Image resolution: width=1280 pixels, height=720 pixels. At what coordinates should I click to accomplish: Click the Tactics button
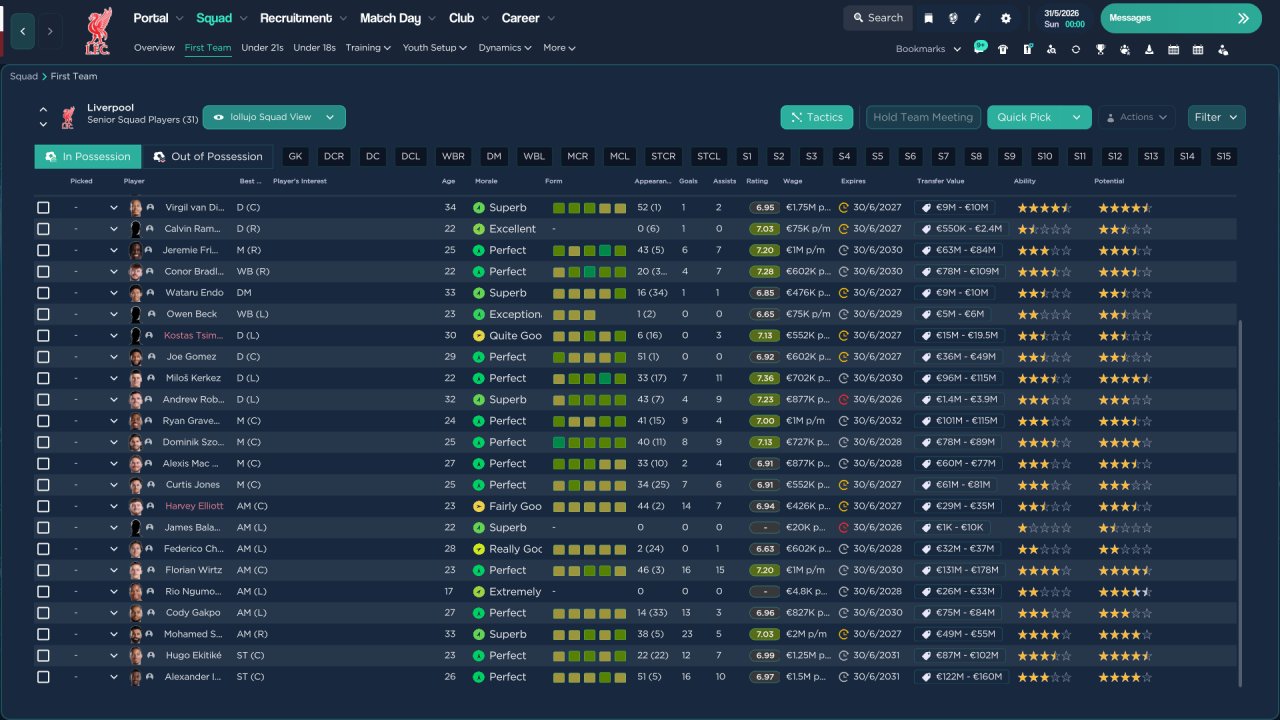click(817, 117)
